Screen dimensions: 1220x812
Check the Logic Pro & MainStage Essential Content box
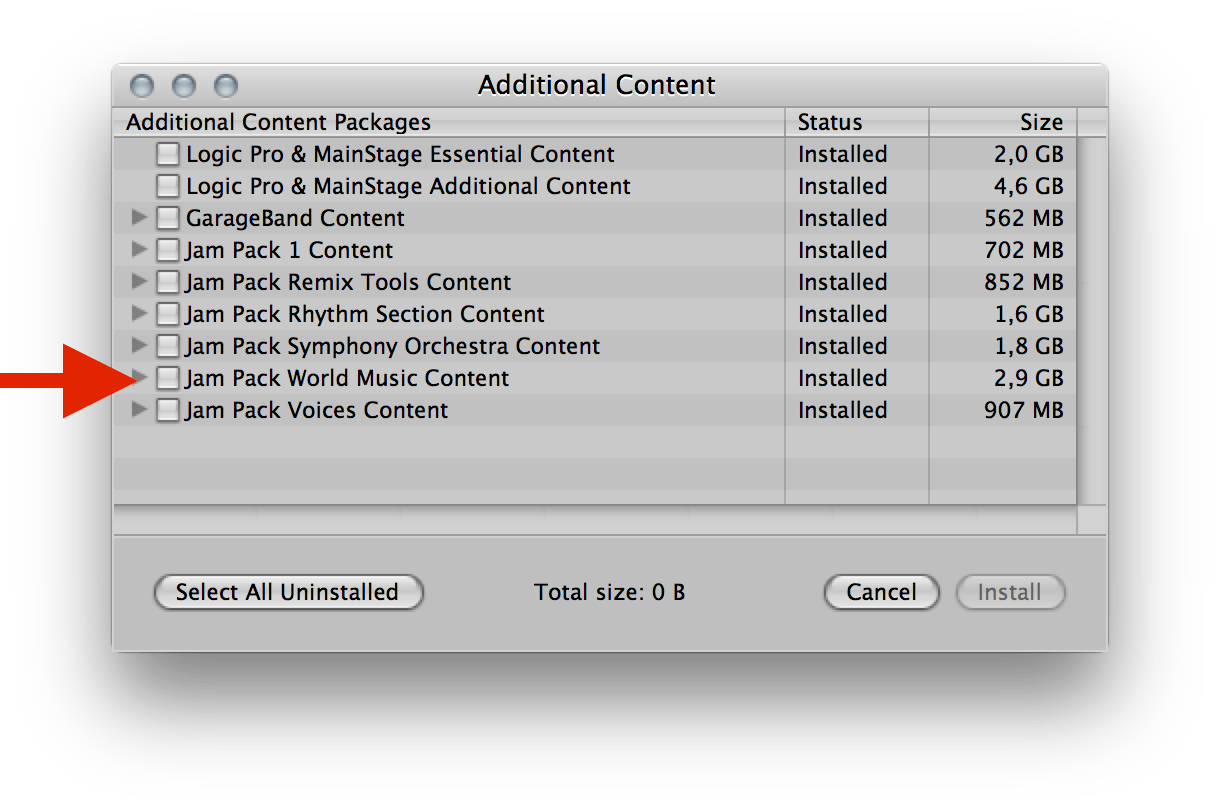point(168,155)
